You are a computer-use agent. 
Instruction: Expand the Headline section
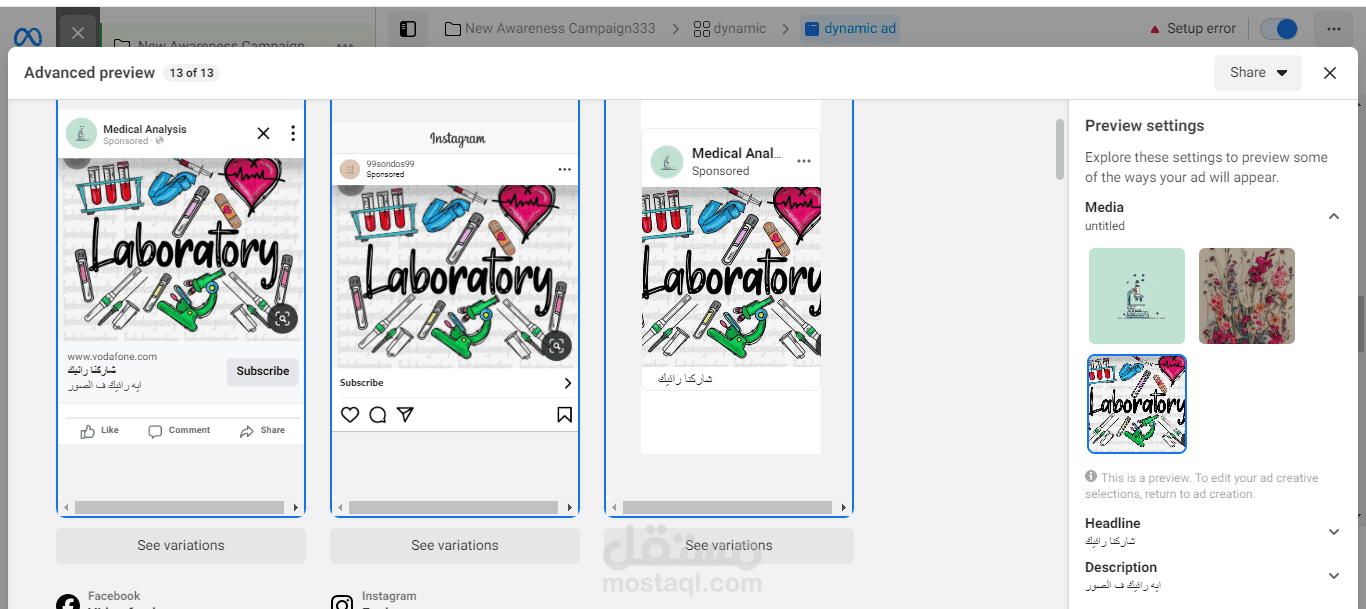[x=1333, y=532]
